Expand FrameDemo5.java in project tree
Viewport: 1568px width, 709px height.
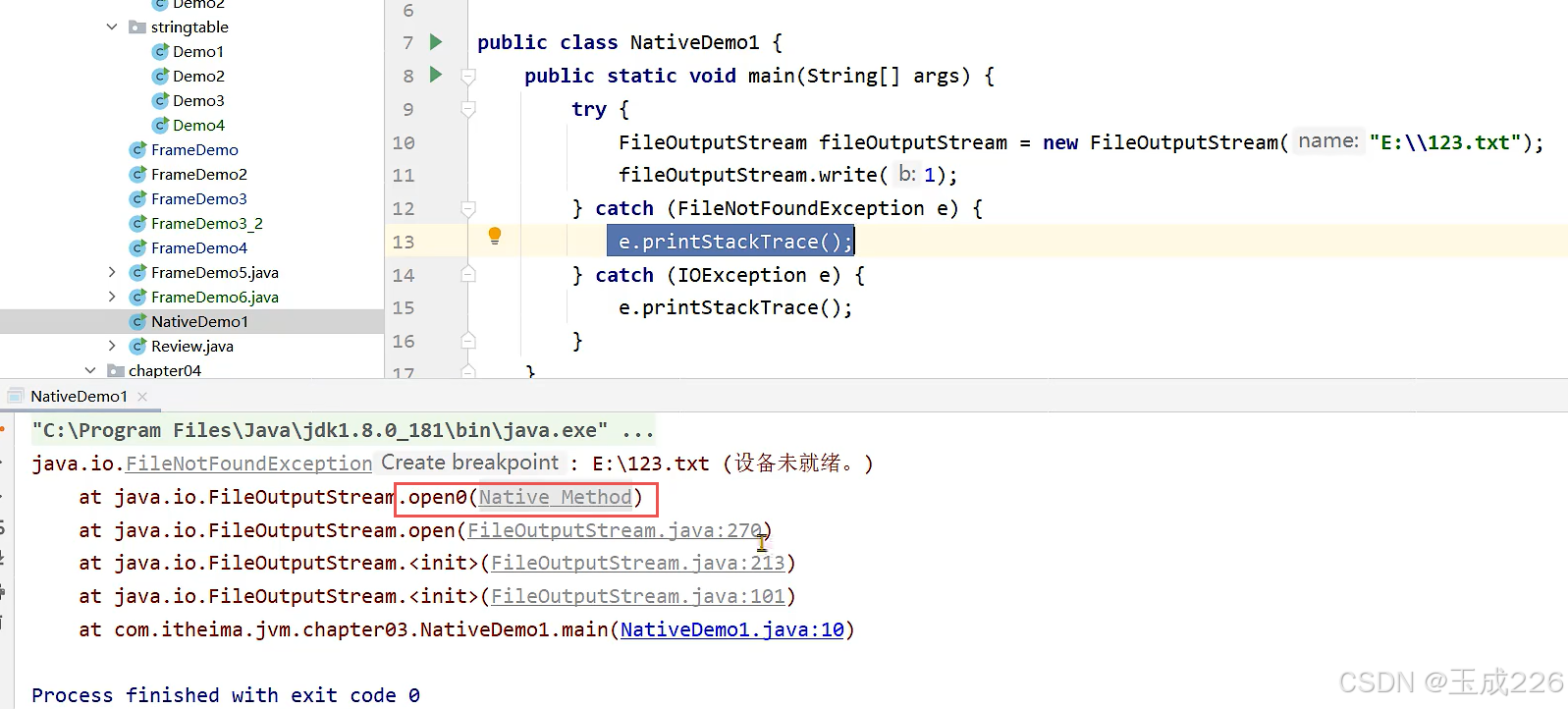[112, 272]
